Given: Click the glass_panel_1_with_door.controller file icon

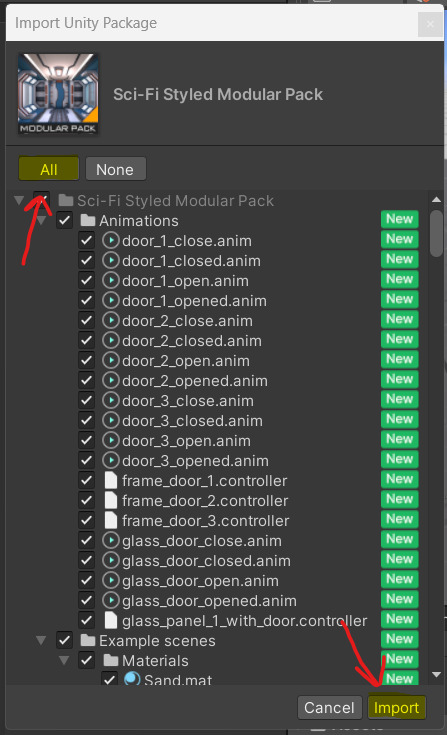Looking at the screenshot, I should pos(111,621).
